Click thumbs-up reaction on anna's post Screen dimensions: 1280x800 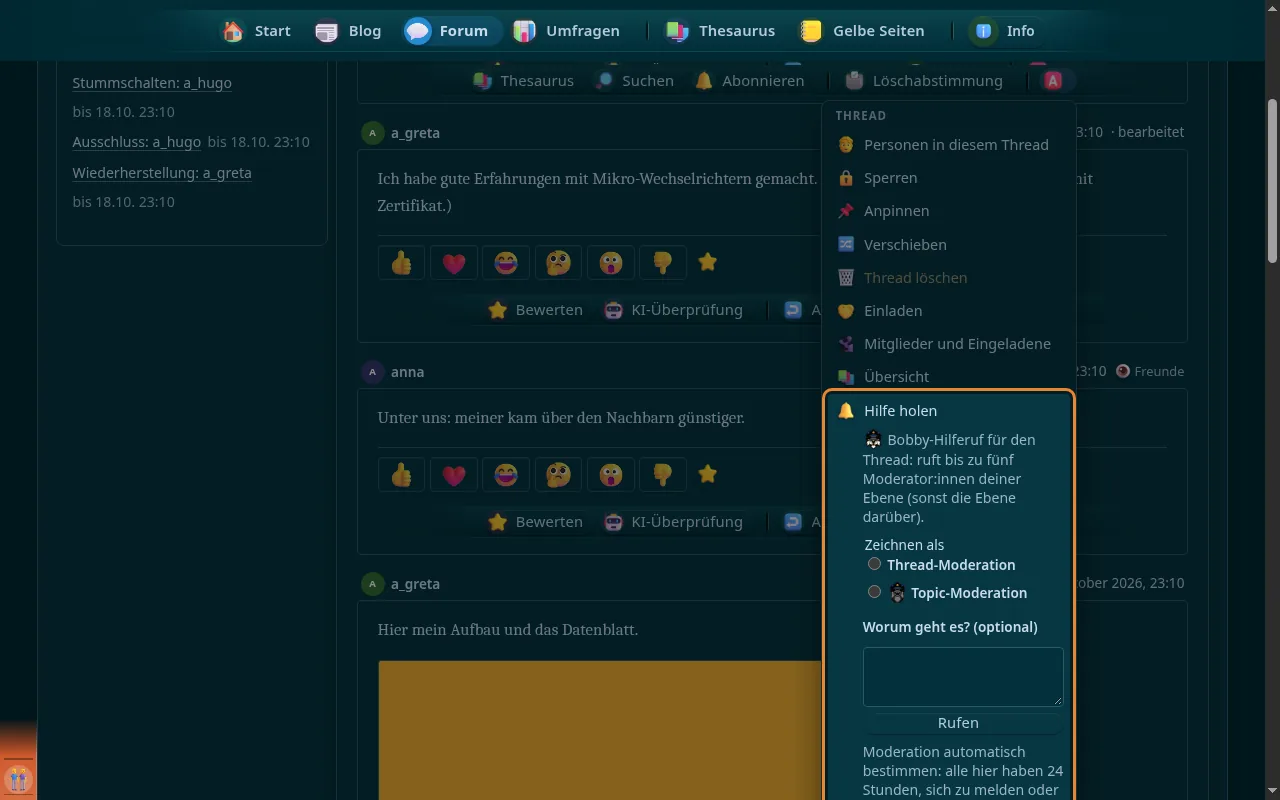(x=402, y=475)
